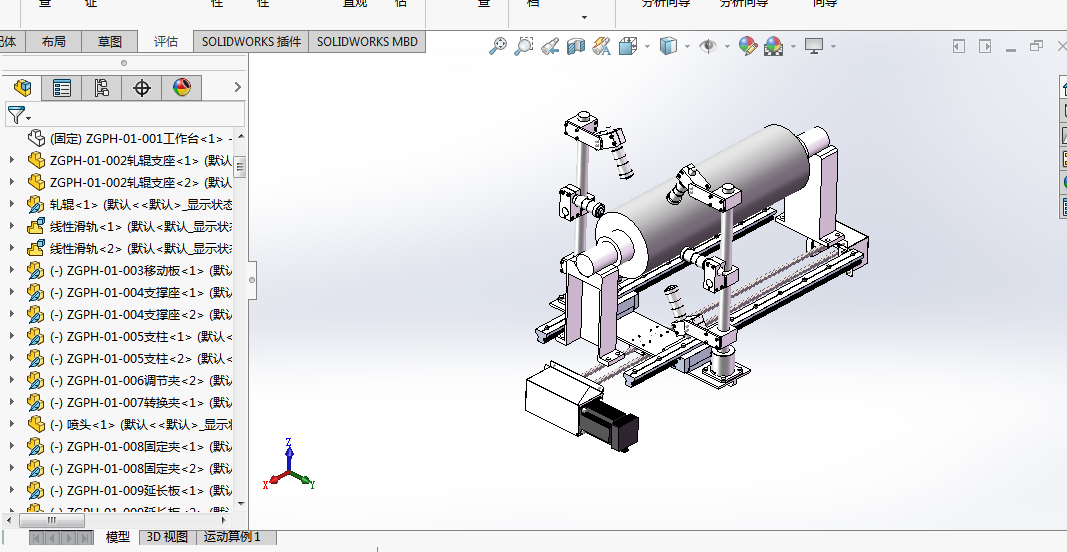Switch to the SOLIDWORKS MBD tab
This screenshot has width=1067, height=552.
point(367,42)
